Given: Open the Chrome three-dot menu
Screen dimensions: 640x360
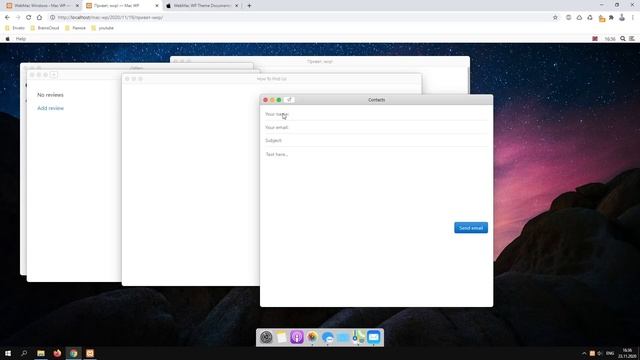Looking at the screenshot, I should coord(633,18).
